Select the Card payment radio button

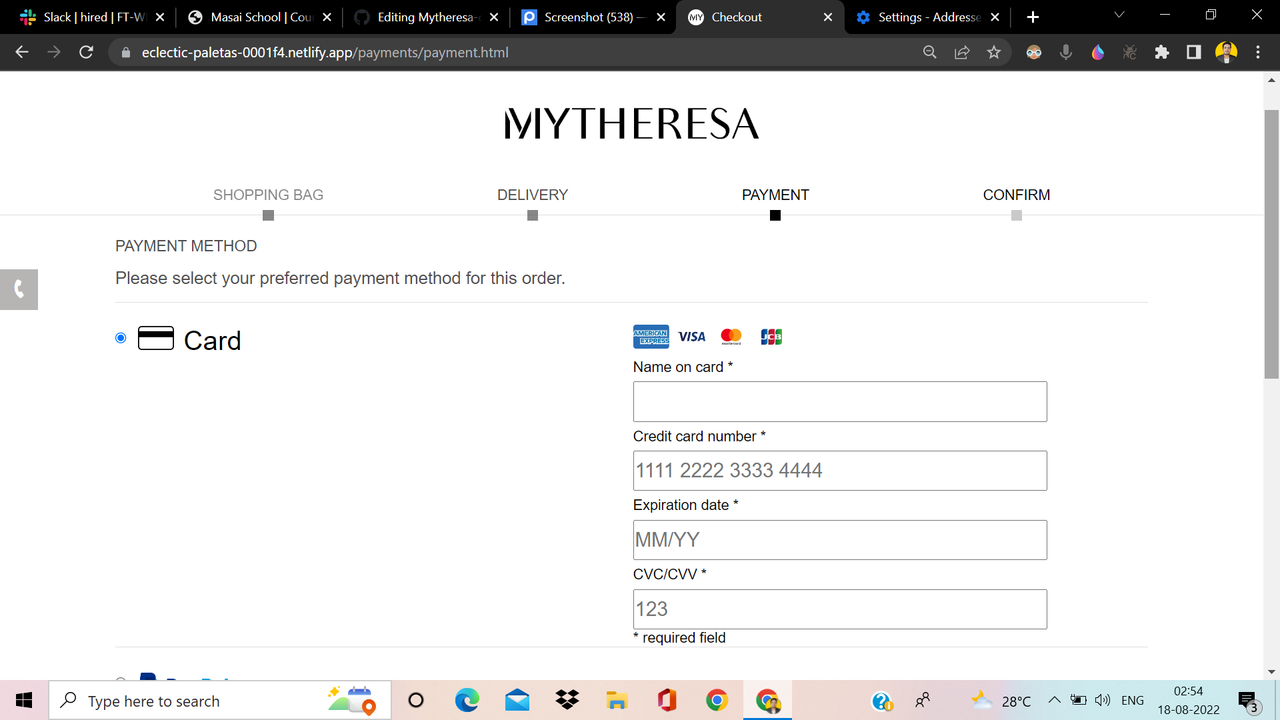point(121,338)
